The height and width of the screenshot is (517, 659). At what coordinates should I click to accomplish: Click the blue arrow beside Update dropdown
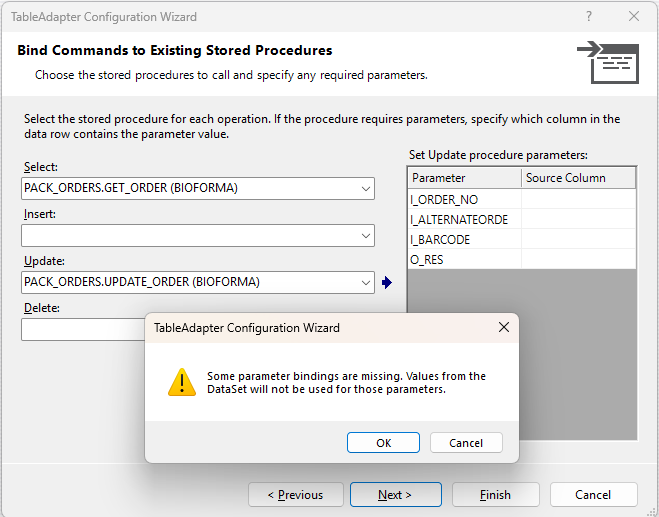tap(387, 283)
